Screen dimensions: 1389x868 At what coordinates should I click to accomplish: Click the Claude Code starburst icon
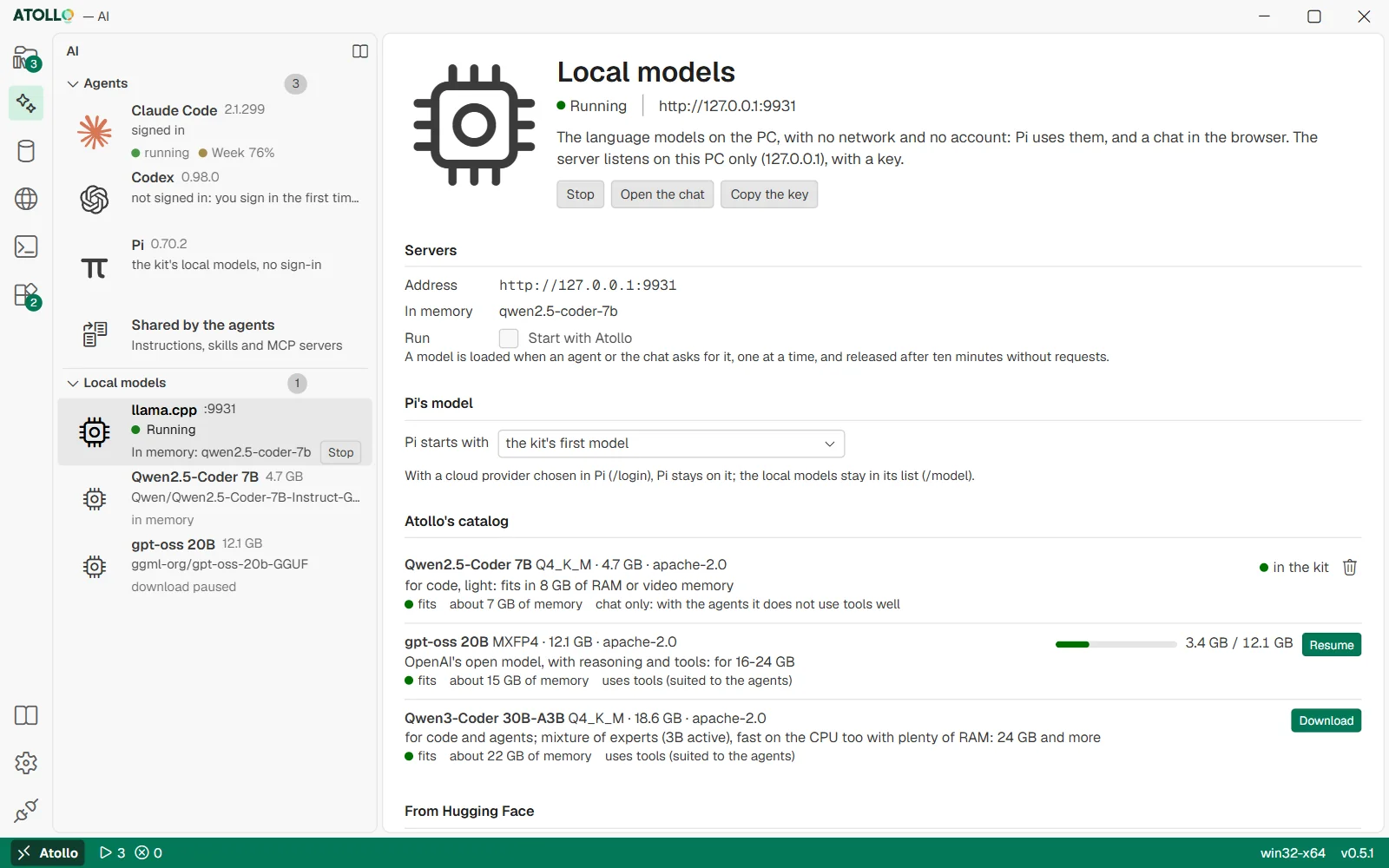click(x=95, y=132)
